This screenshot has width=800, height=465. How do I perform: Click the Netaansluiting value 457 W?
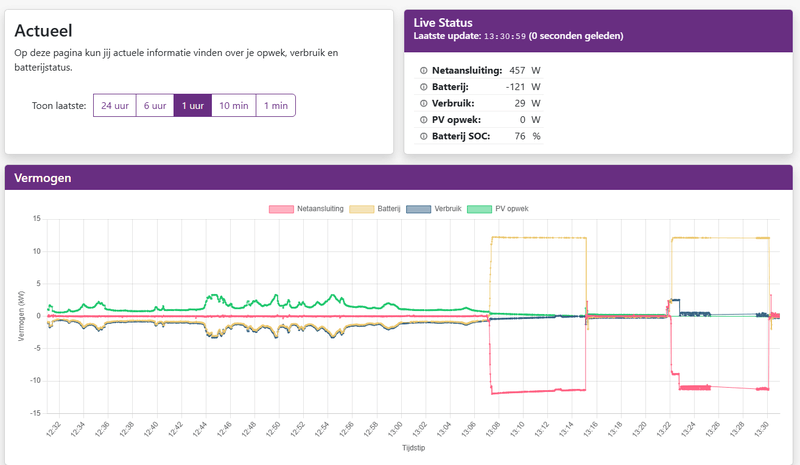click(524, 70)
